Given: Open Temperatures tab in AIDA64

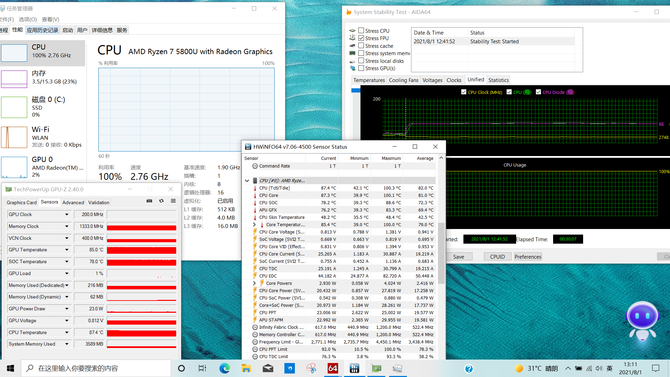Looking at the screenshot, I should pos(369,80).
